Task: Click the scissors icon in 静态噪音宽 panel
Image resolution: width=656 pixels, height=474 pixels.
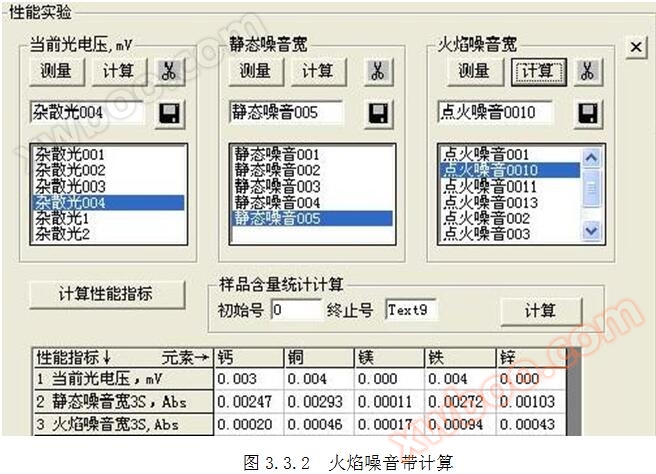Action: coord(378,71)
